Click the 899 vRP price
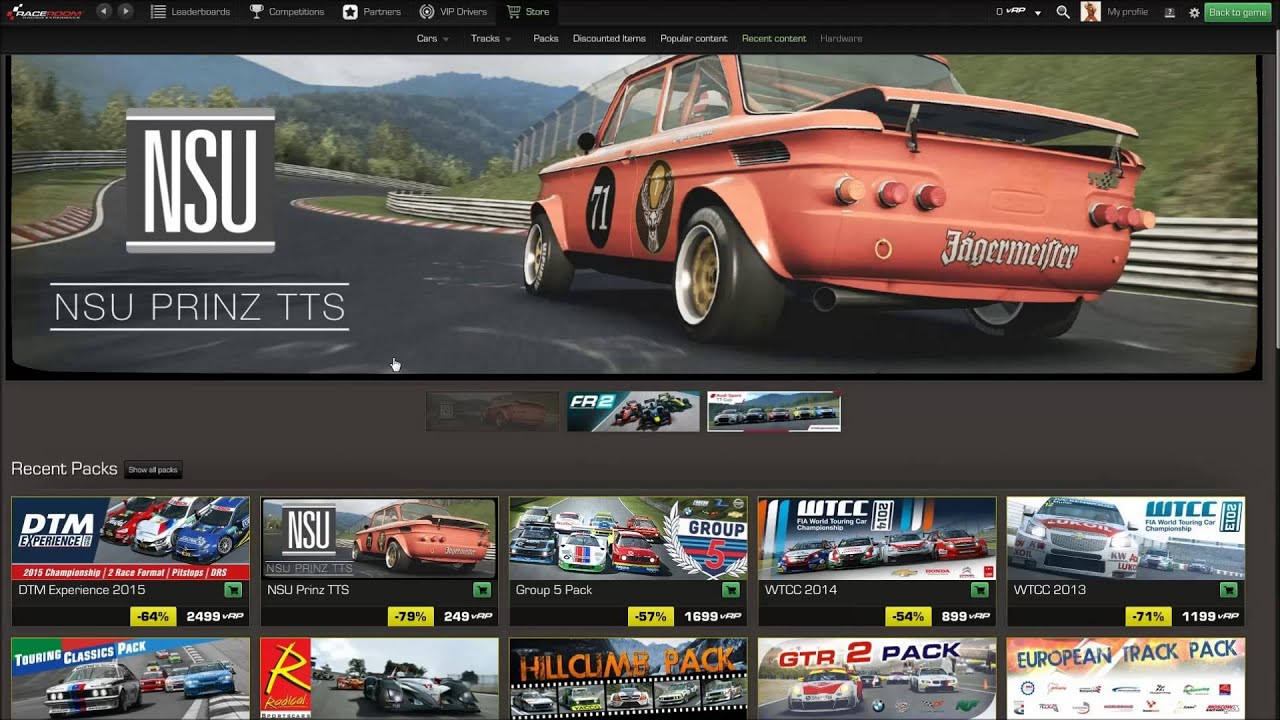 (966, 616)
